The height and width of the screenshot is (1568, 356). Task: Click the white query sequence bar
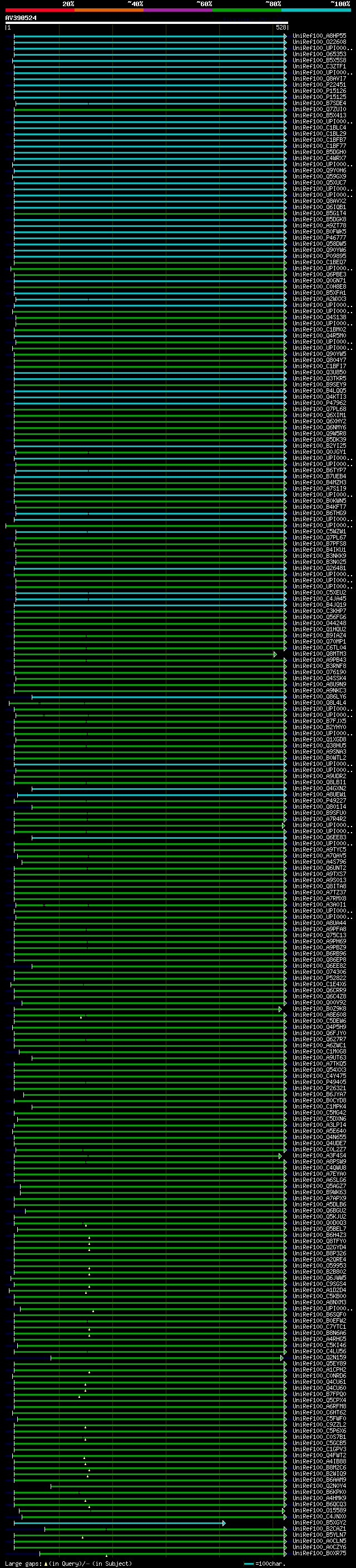[x=147, y=23]
